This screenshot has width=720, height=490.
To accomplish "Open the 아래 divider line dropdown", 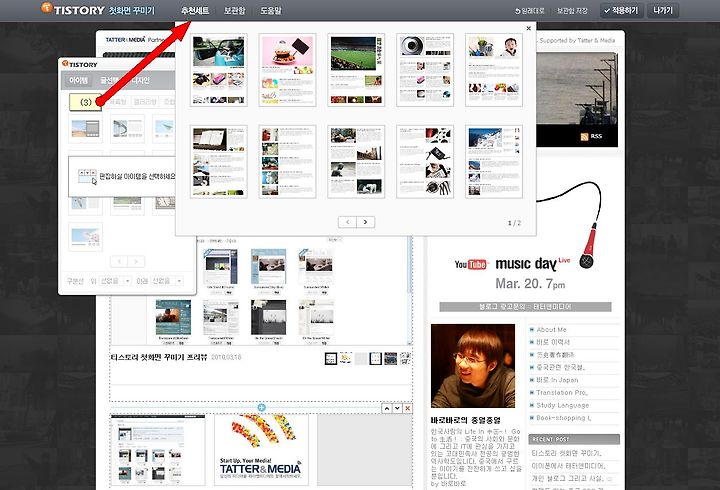I will tap(167, 281).
